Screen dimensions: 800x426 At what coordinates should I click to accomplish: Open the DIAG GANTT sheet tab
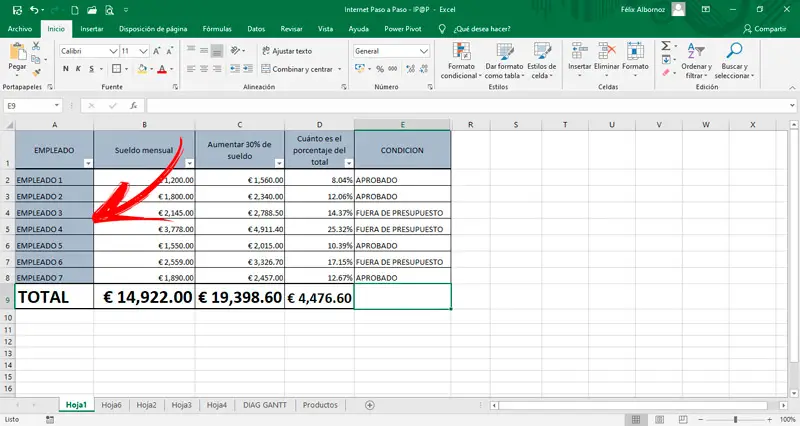[x=265, y=405]
